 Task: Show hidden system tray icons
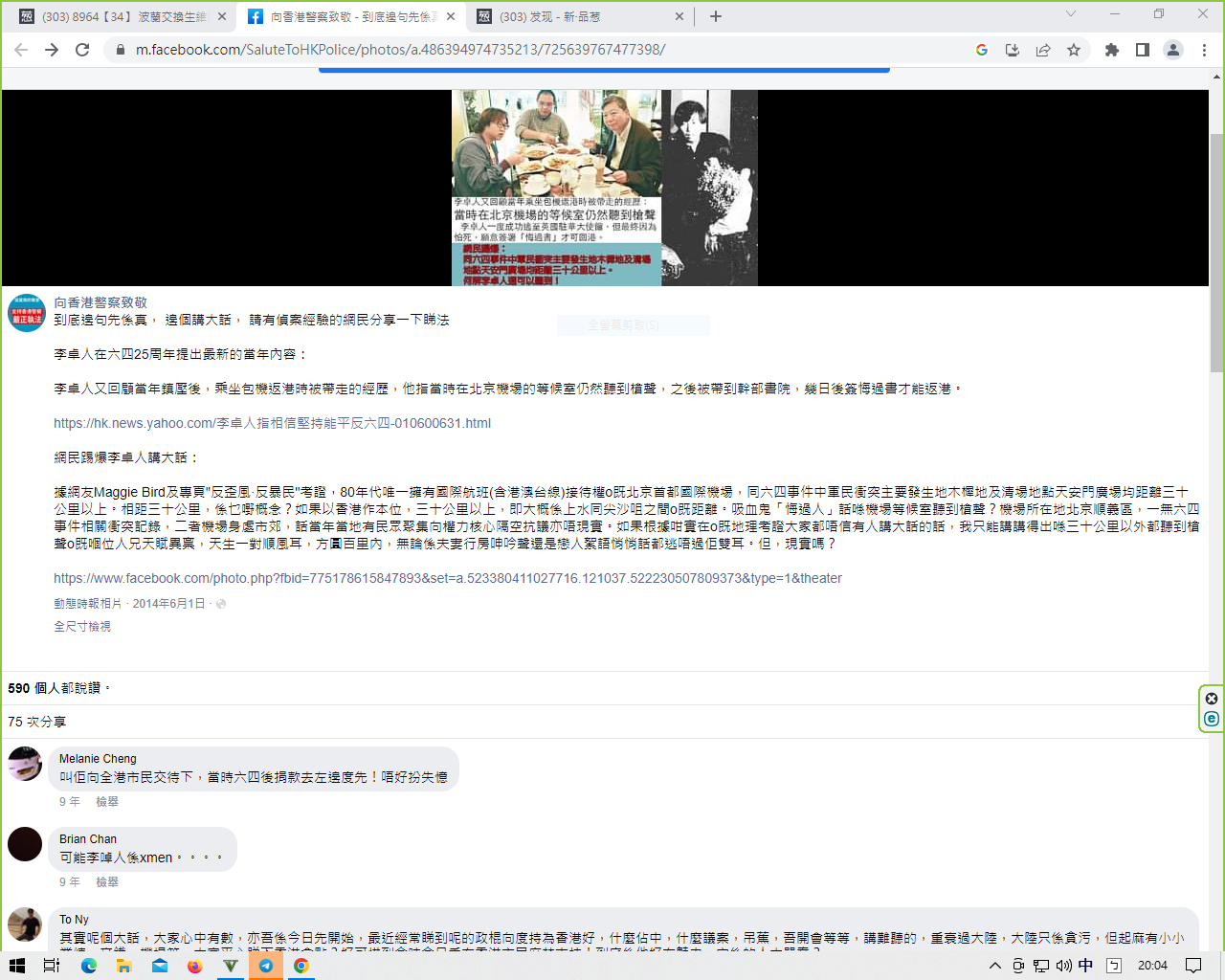coord(995,966)
